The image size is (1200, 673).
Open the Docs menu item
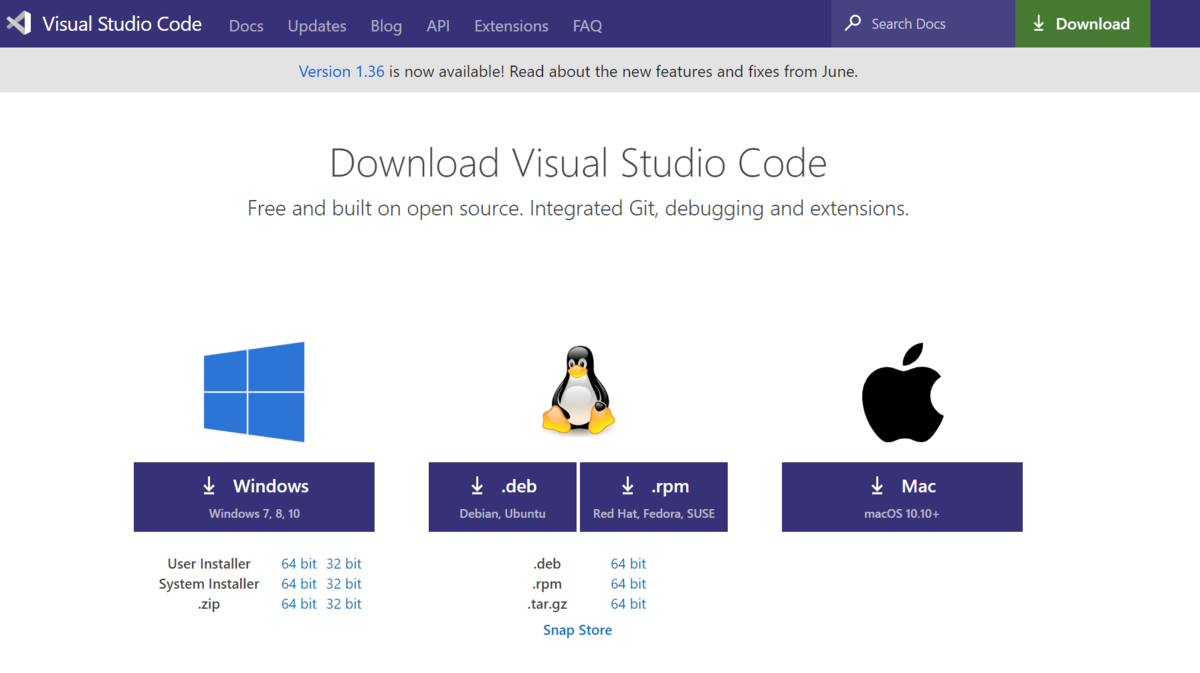(246, 26)
